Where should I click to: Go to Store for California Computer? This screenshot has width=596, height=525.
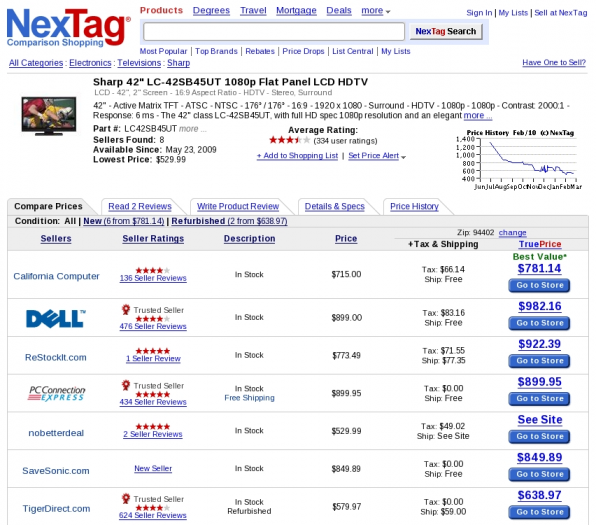539,285
